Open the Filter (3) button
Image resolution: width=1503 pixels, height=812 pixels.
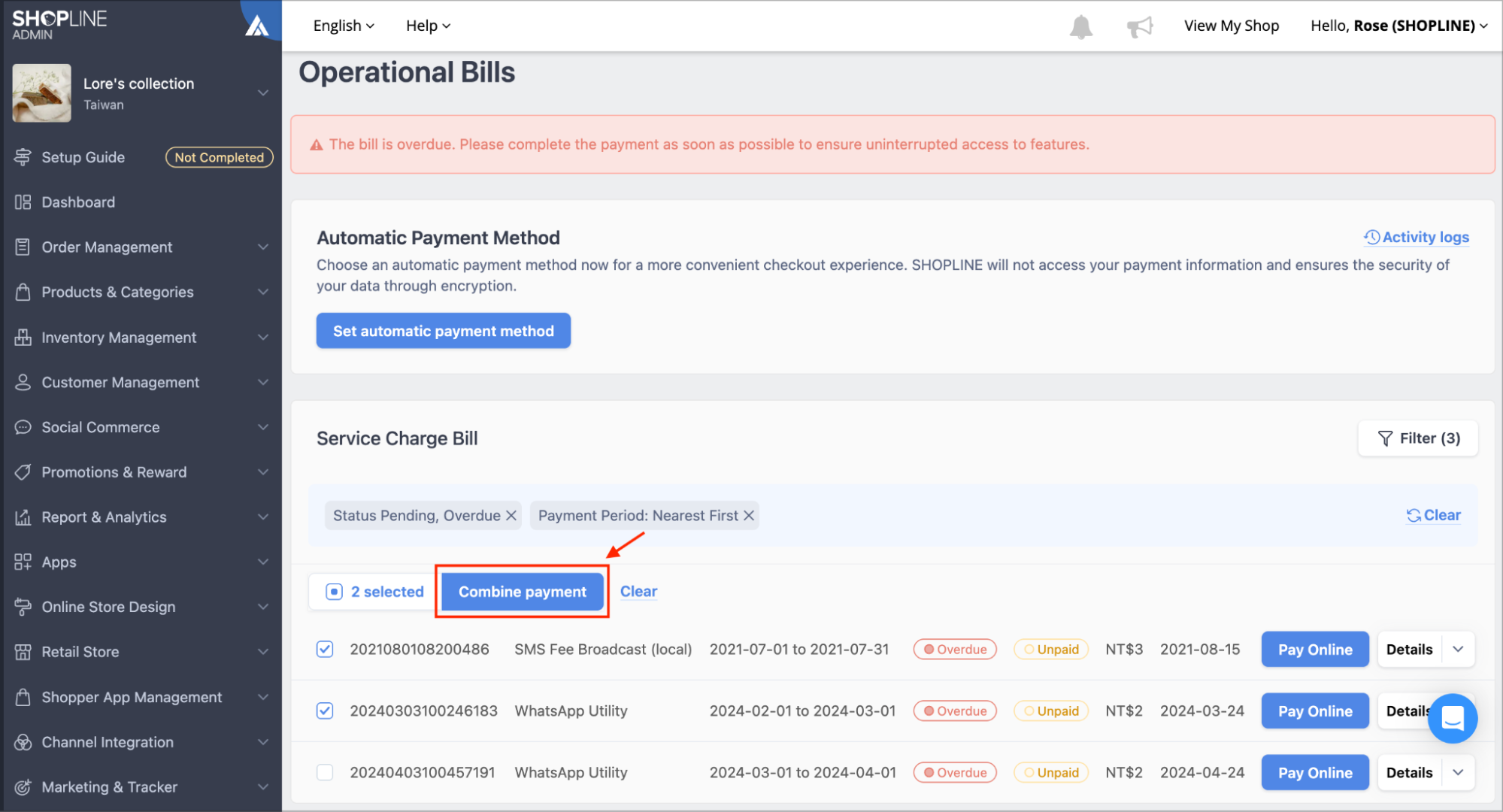[x=1418, y=438]
